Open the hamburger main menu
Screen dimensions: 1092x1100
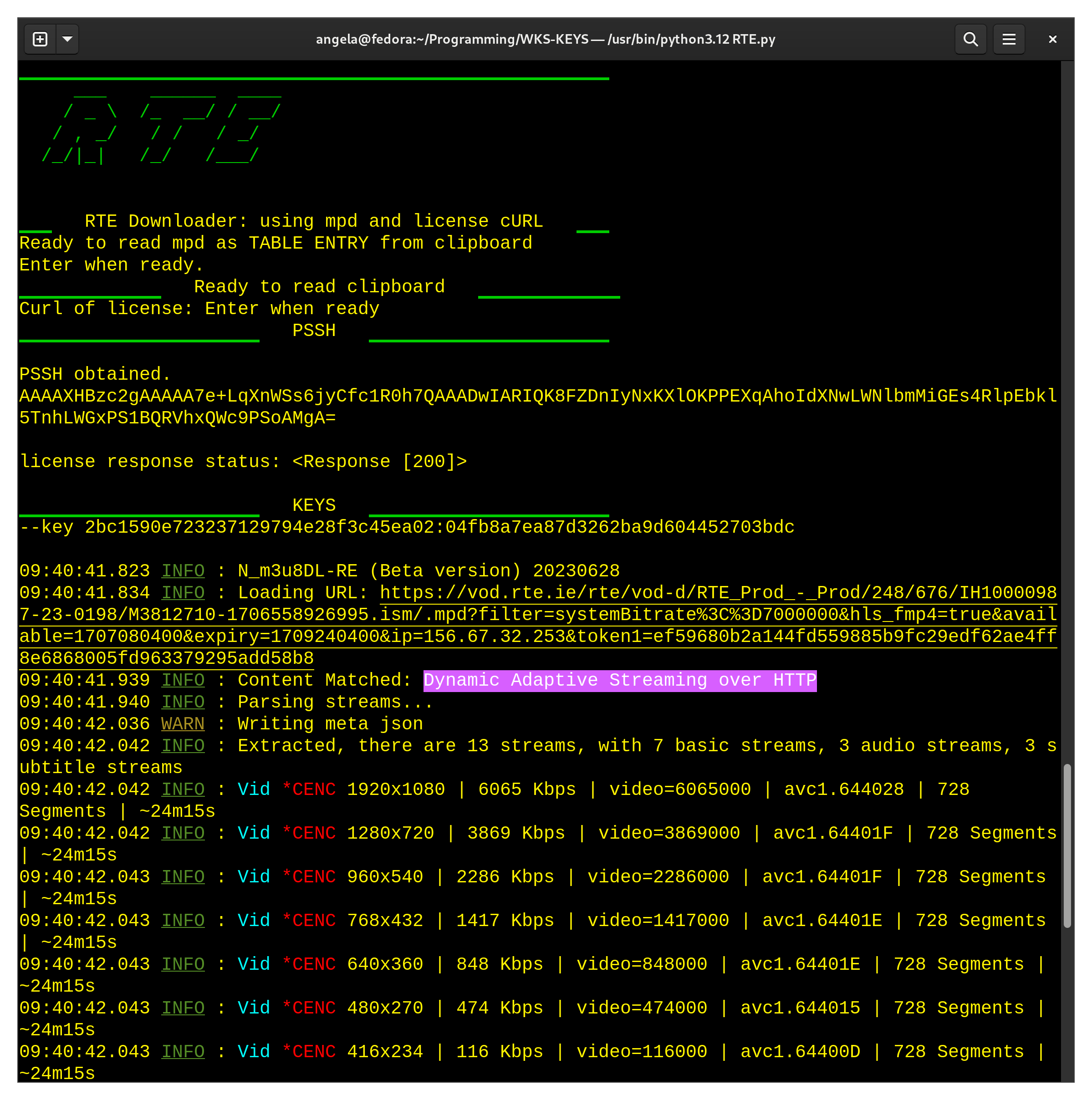click(1008, 39)
